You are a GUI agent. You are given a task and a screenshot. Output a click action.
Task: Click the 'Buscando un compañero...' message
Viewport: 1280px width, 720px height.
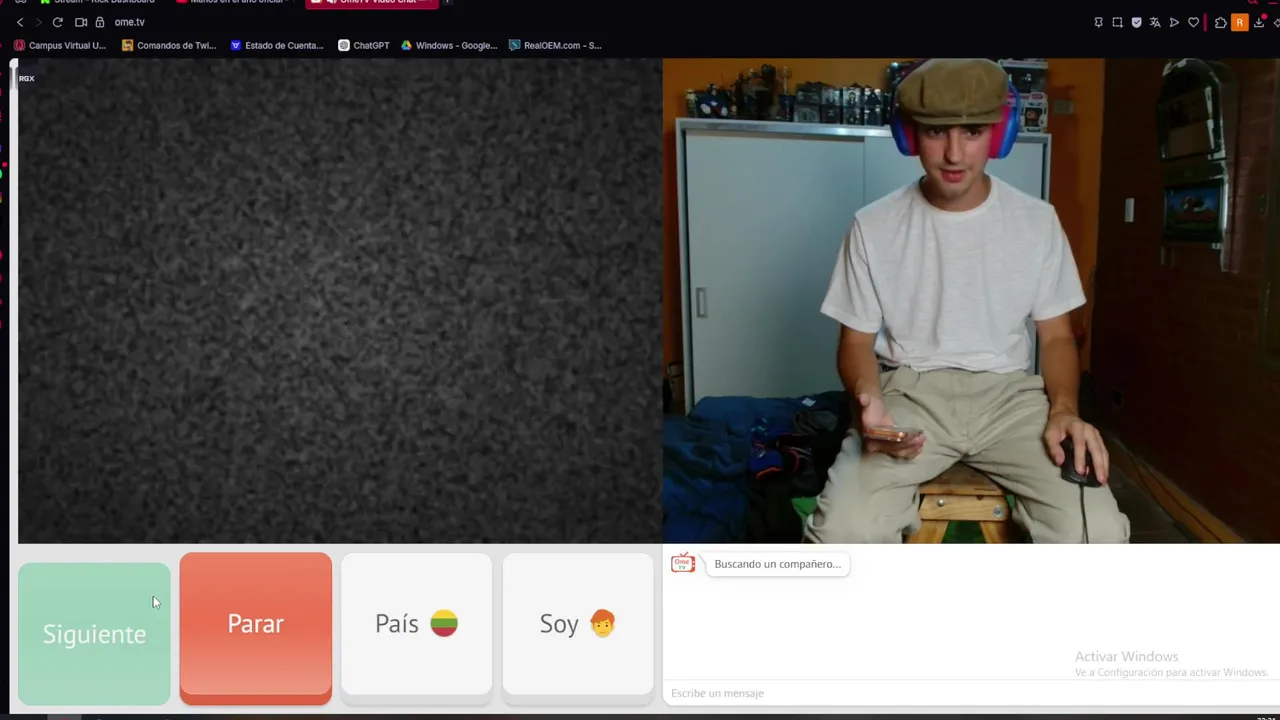coord(778,564)
